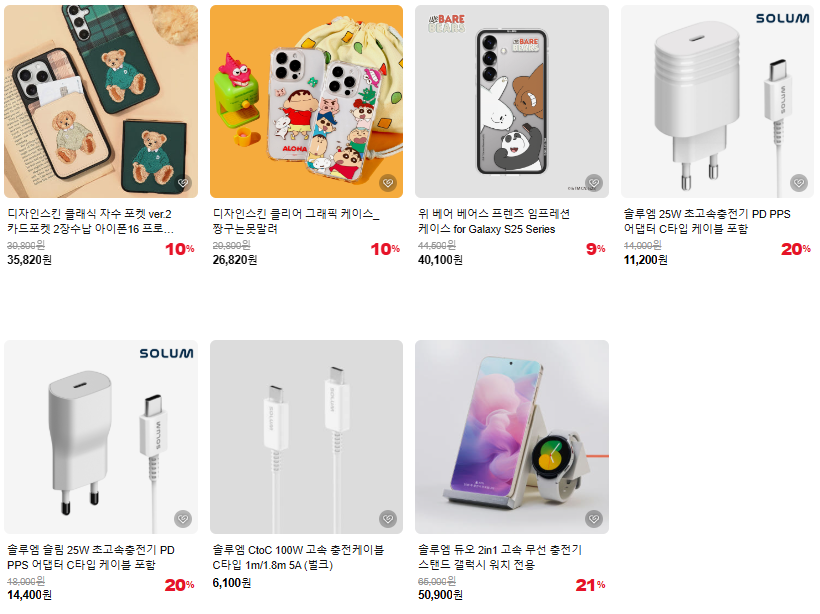This screenshot has height=614, width=820.
Task: Click heart icon on CtoC 100W cable image
Action: 388,519
